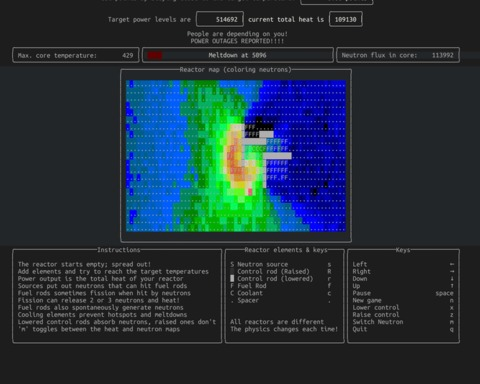Click the 'Switch Neutron' key entry
The width and height of the screenshot is (480, 384).
tap(378, 322)
